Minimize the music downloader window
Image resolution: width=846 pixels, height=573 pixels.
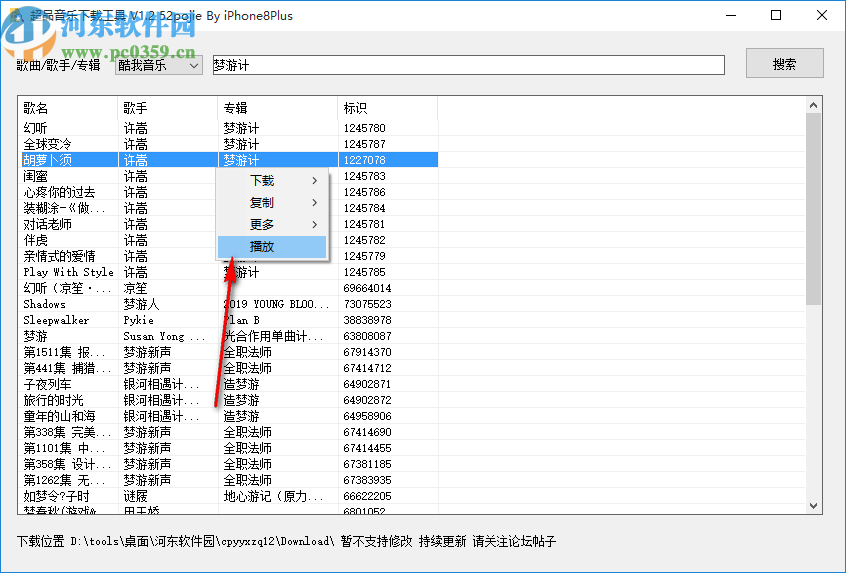pyautogui.click(x=731, y=15)
